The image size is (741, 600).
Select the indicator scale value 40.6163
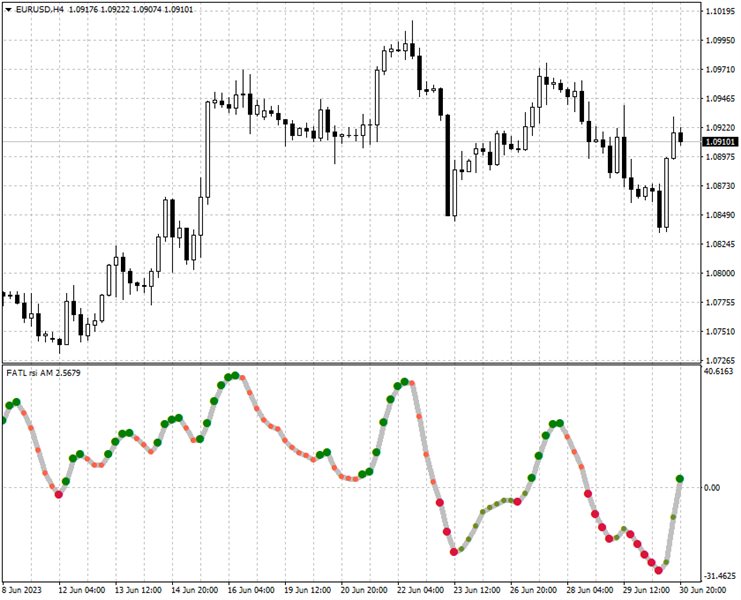tap(718, 372)
